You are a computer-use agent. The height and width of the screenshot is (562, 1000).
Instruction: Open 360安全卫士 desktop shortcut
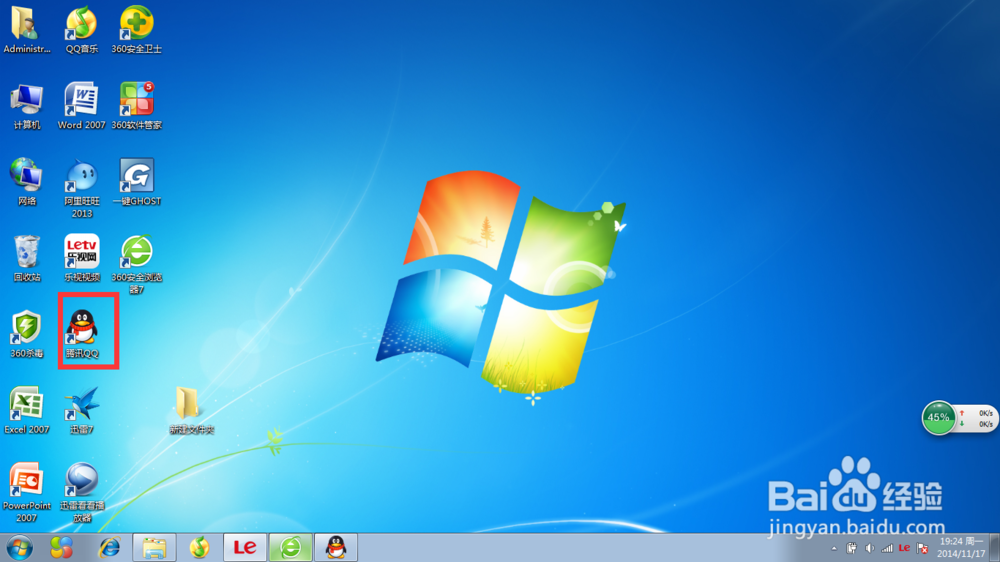[x=136, y=29]
